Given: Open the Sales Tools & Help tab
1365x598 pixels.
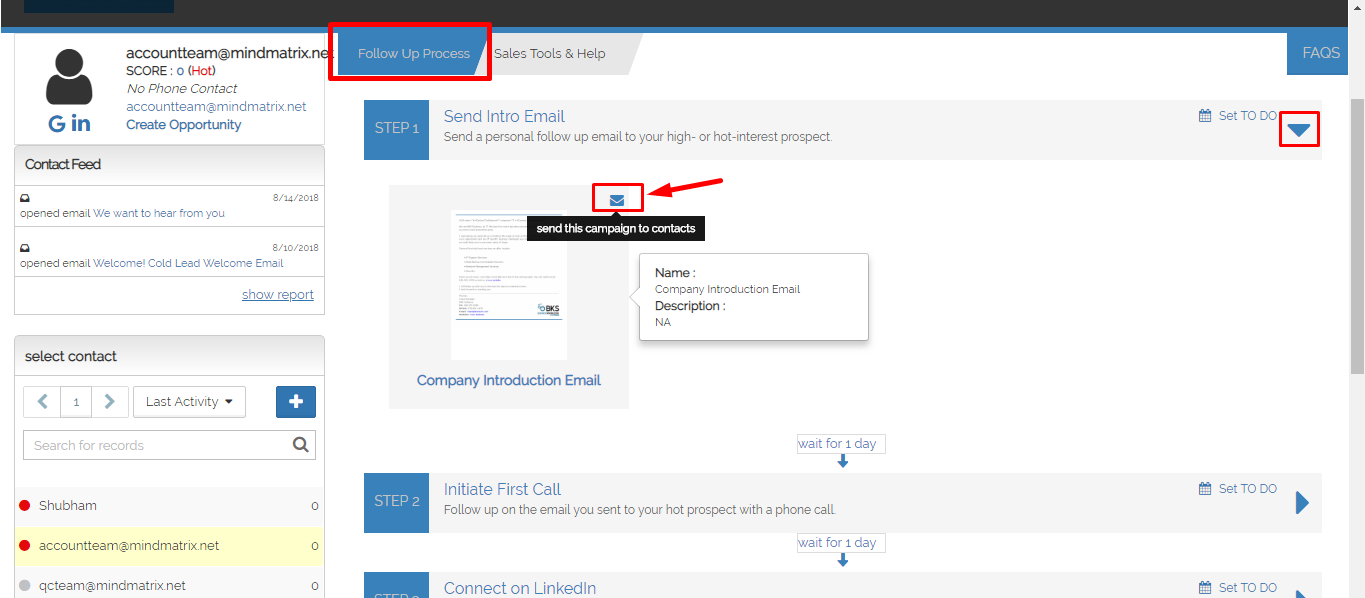Looking at the screenshot, I should coord(550,54).
